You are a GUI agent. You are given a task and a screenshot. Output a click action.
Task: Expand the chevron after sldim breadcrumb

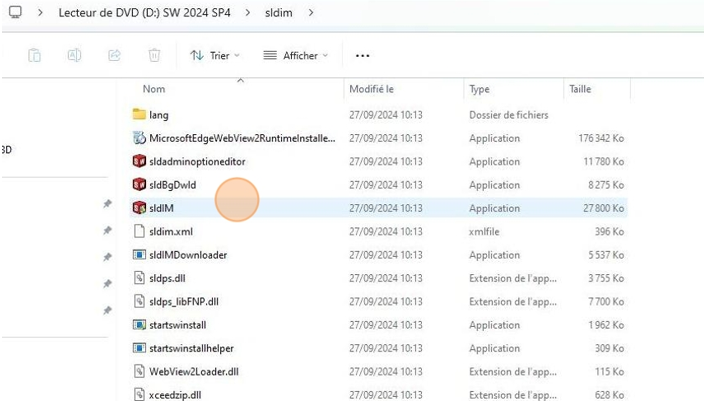(x=311, y=13)
